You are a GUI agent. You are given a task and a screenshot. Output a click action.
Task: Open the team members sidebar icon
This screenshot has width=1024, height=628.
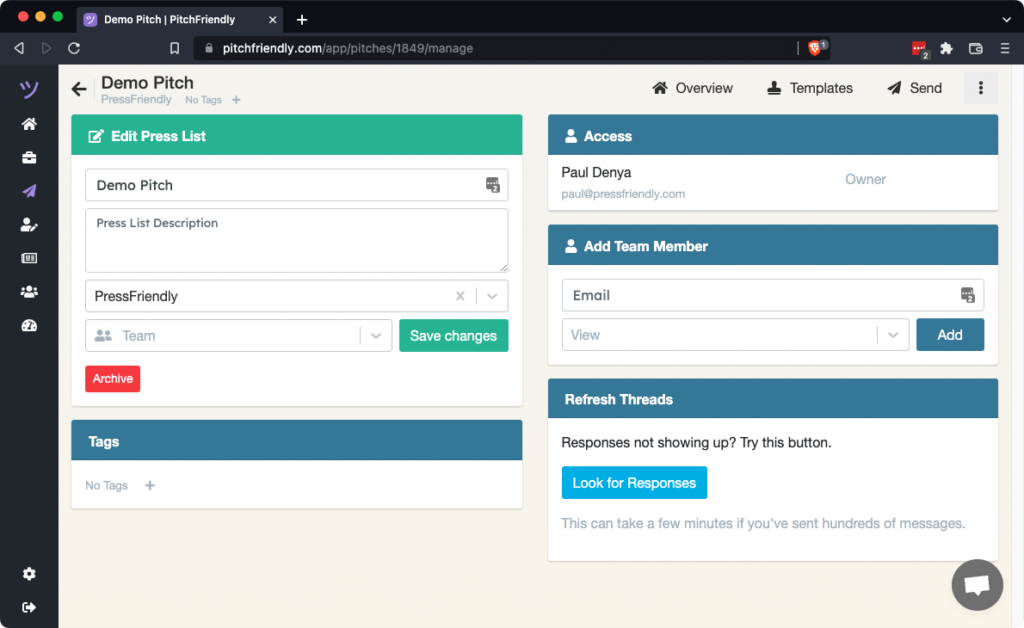[x=29, y=292]
